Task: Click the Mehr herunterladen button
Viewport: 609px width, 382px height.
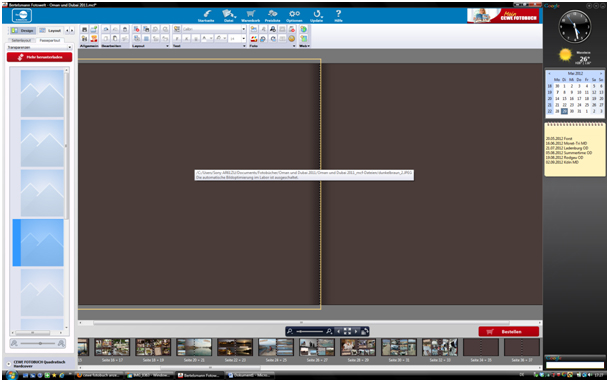Action: tap(39, 57)
